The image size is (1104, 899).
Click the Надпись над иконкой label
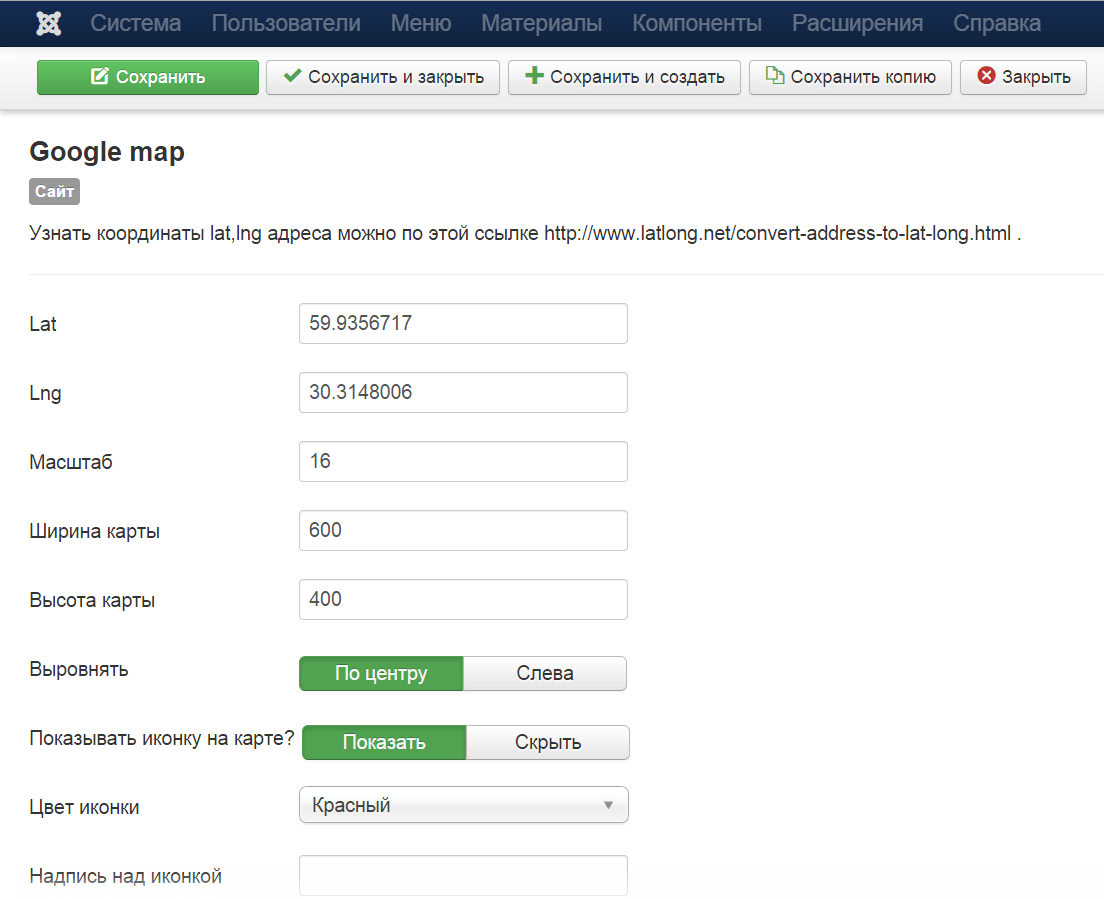[125, 876]
